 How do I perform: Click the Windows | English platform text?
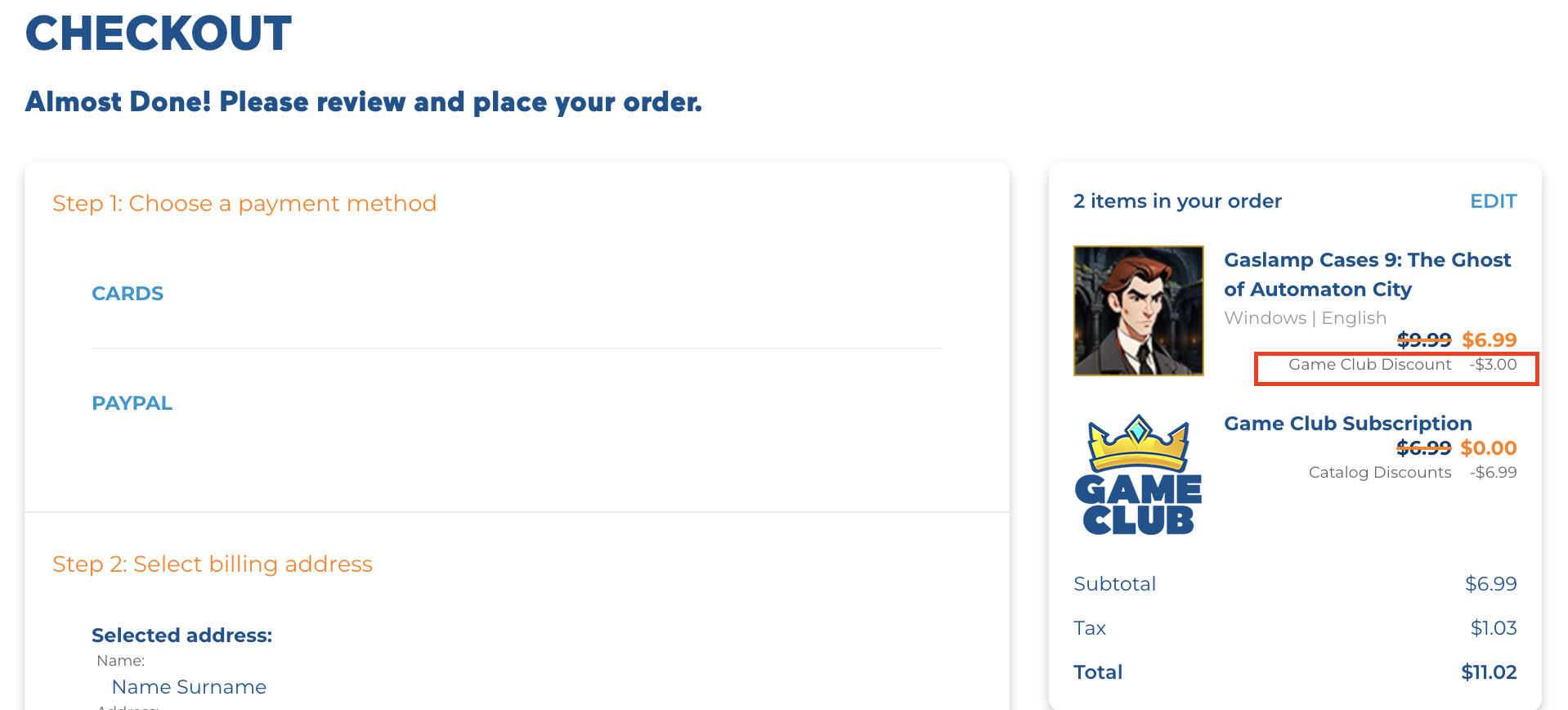click(x=1305, y=318)
